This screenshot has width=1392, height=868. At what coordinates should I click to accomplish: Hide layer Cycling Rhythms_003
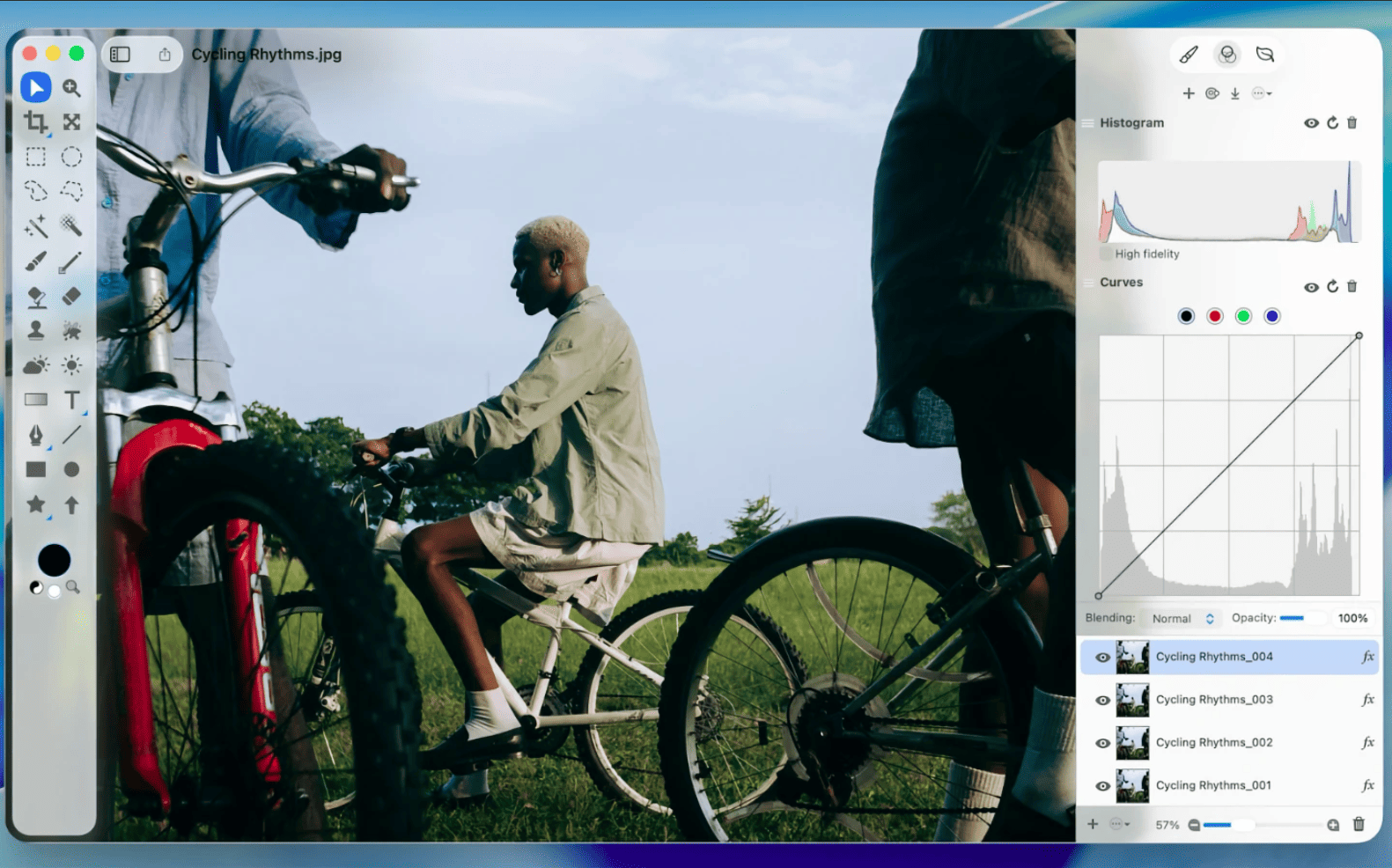1102,701
